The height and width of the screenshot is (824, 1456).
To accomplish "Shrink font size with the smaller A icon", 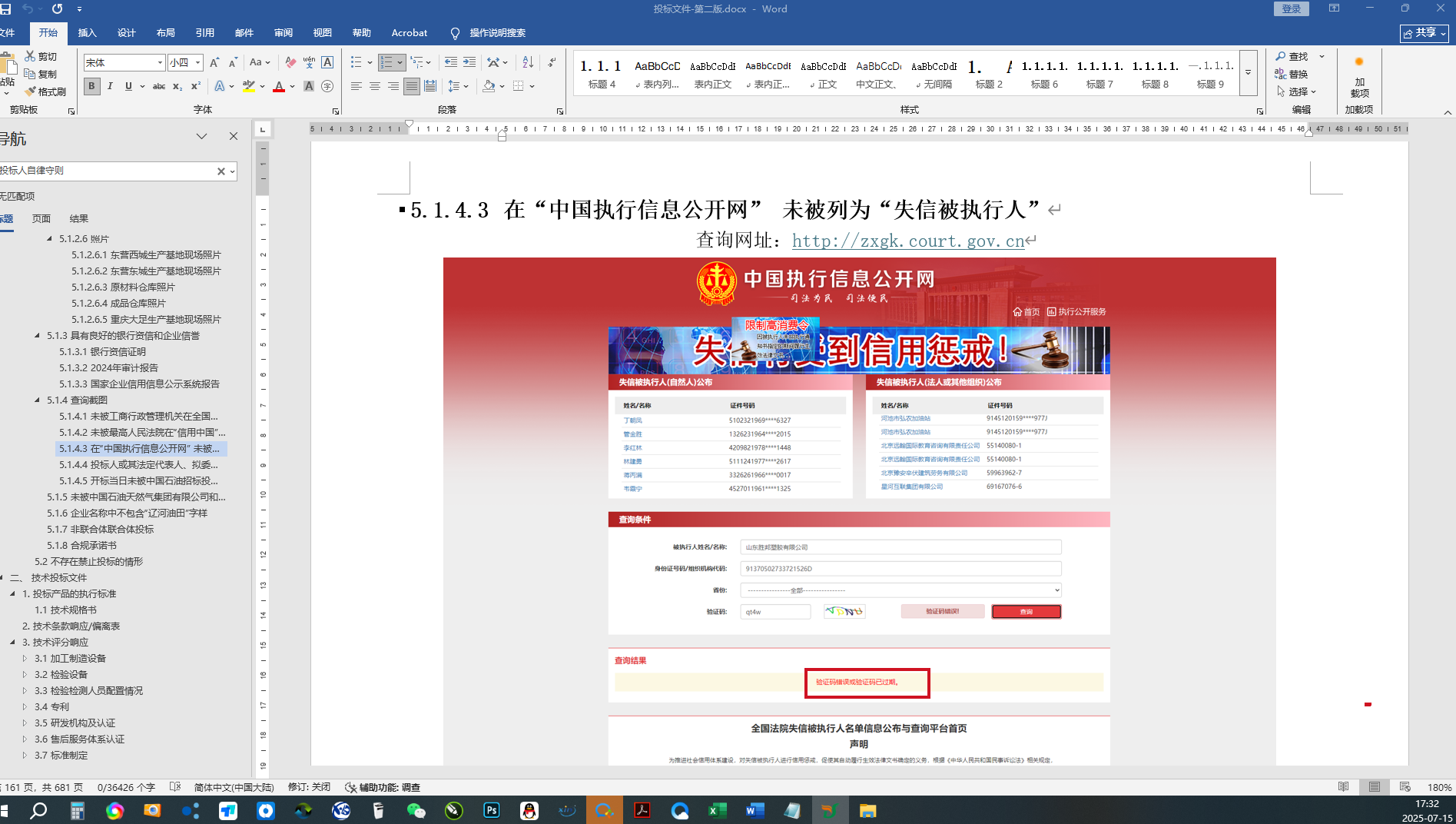I will pyautogui.click(x=232, y=62).
